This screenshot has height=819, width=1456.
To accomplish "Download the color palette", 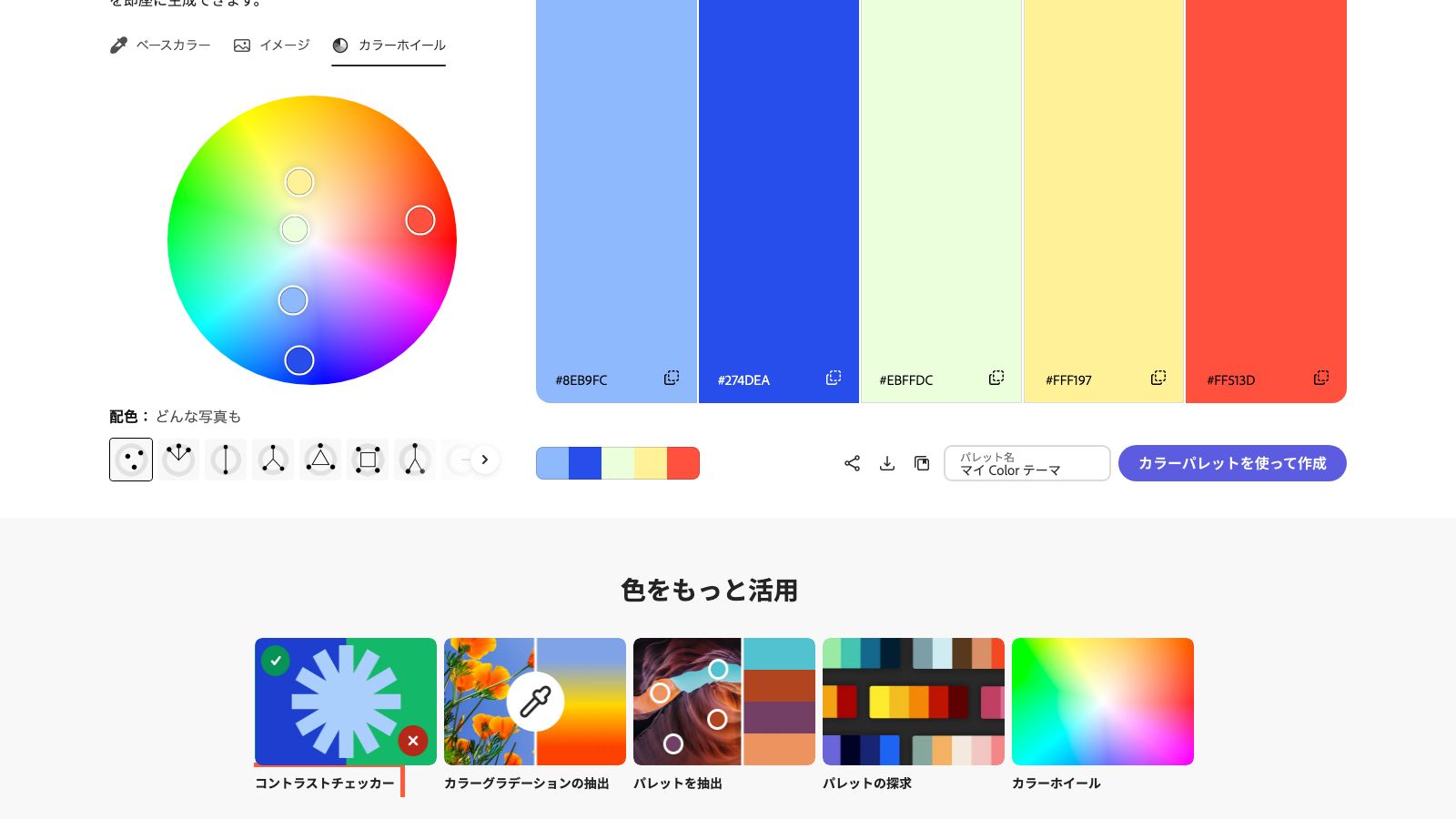I will point(887,463).
